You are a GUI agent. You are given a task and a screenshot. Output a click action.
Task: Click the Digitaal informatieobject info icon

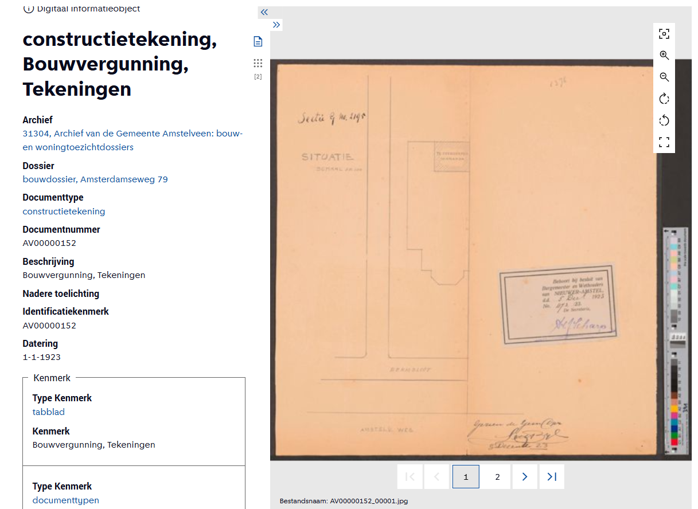[x=28, y=8]
